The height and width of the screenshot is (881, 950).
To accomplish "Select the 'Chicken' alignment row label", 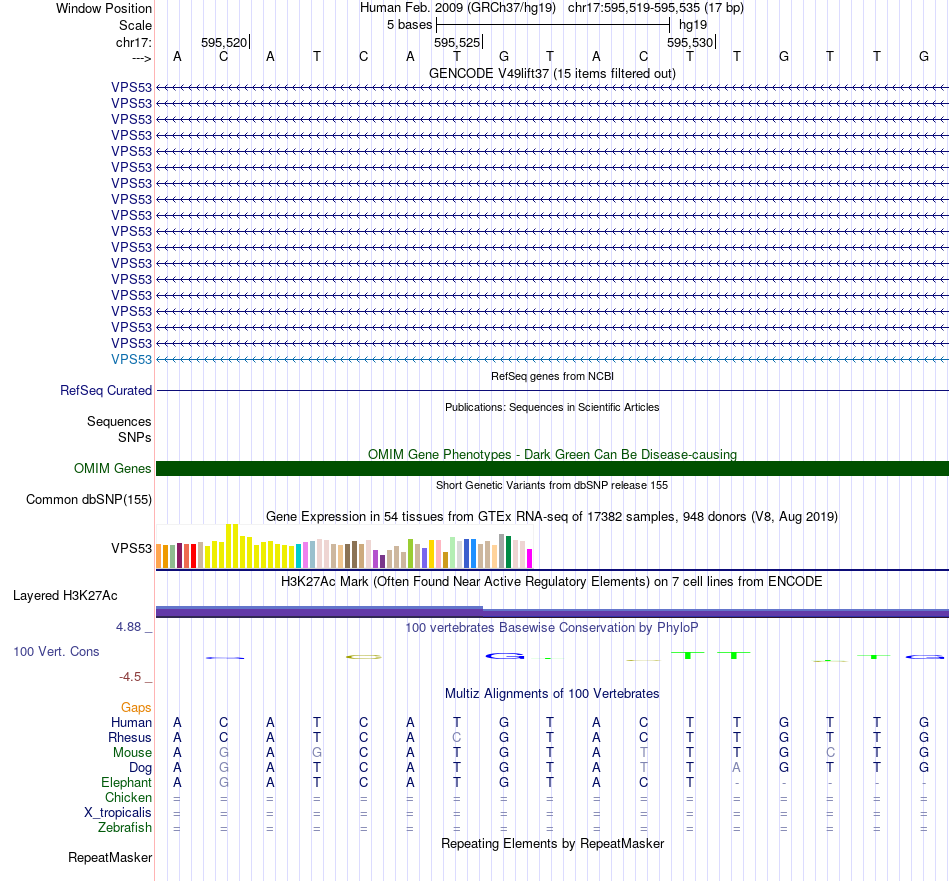I will click(x=128, y=797).
